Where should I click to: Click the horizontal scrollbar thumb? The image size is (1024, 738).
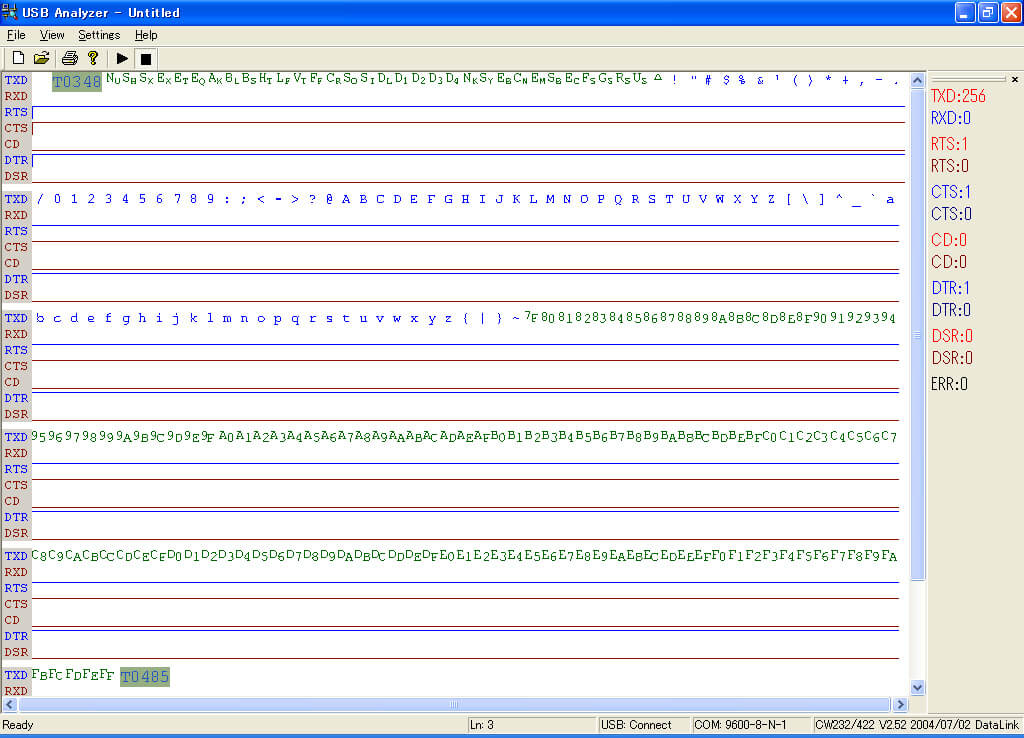click(x=454, y=705)
